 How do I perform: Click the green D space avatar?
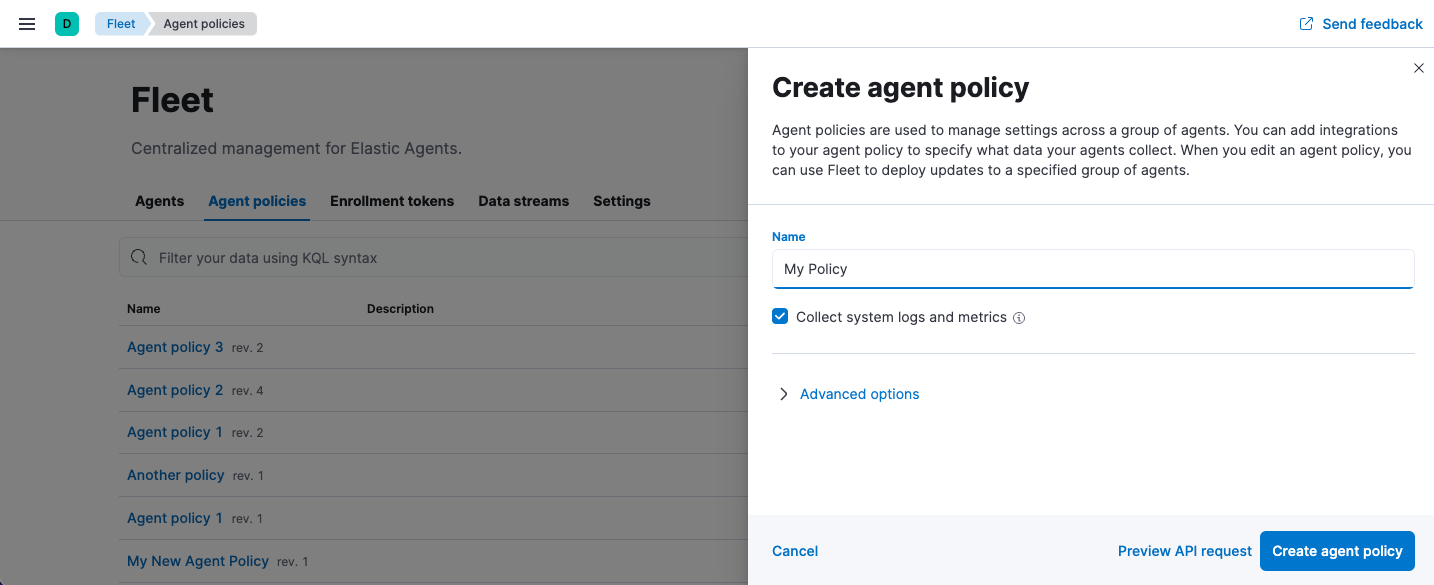click(67, 24)
